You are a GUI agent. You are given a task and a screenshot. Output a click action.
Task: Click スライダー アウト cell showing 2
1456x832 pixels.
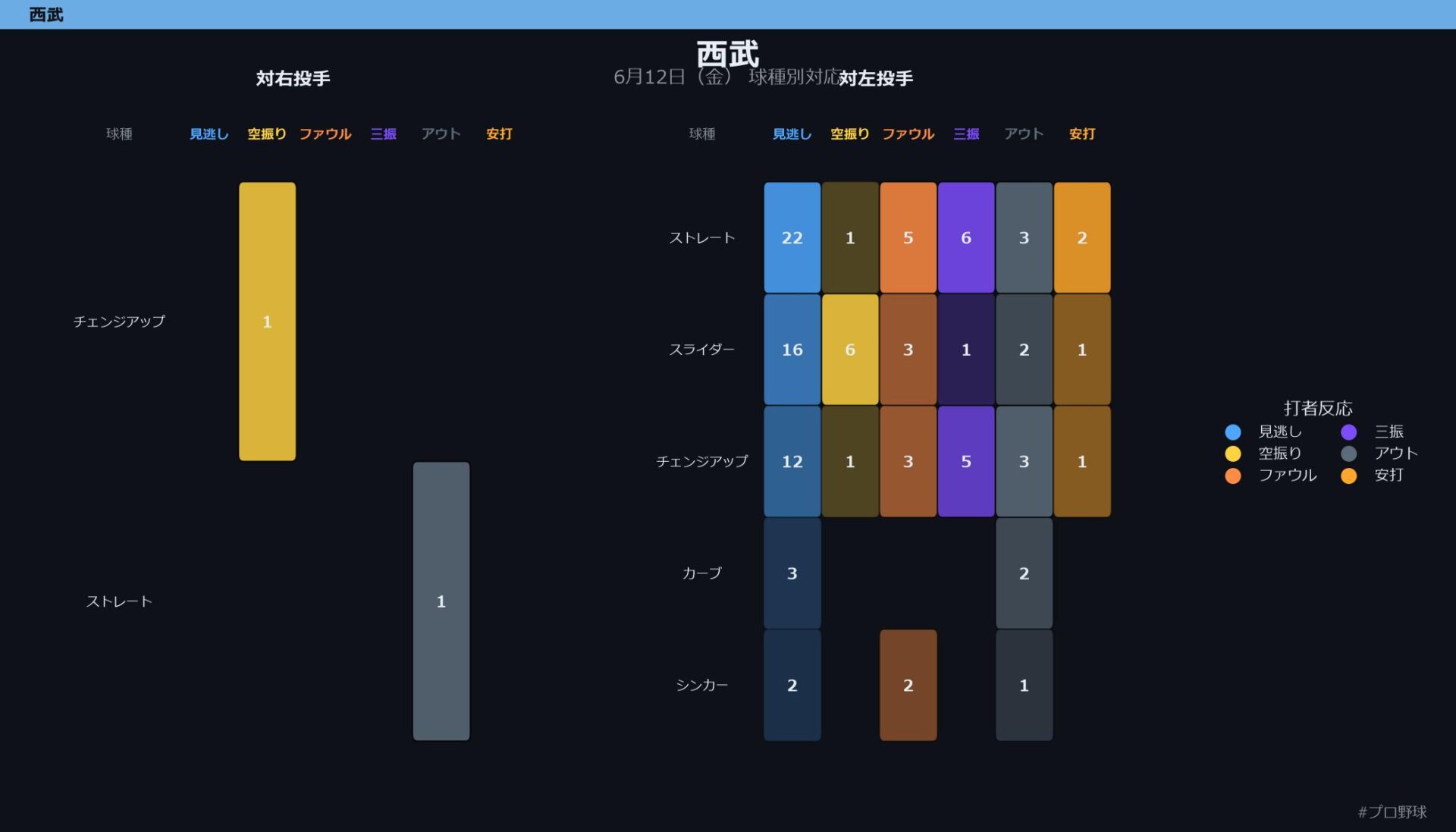click(1025, 350)
